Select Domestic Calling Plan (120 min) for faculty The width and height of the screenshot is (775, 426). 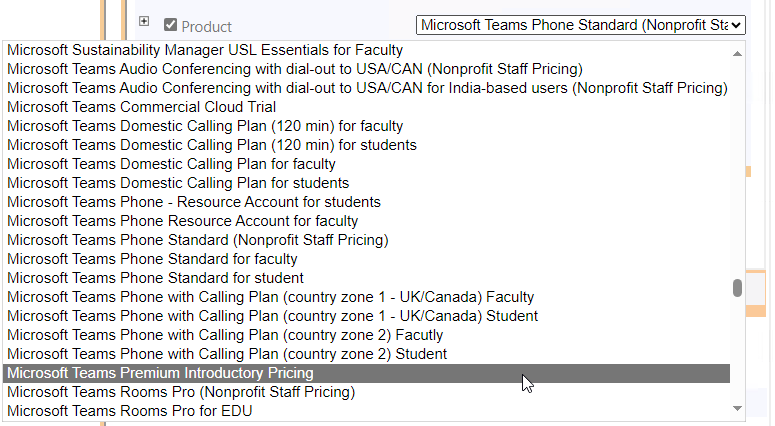tap(366, 126)
